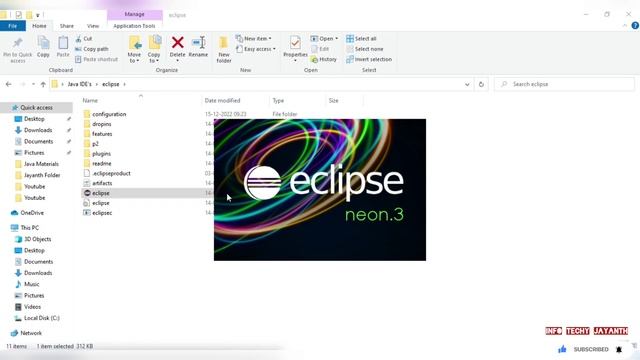Open the File menu tab
The height and width of the screenshot is (360, 640).
click(13, 26)
